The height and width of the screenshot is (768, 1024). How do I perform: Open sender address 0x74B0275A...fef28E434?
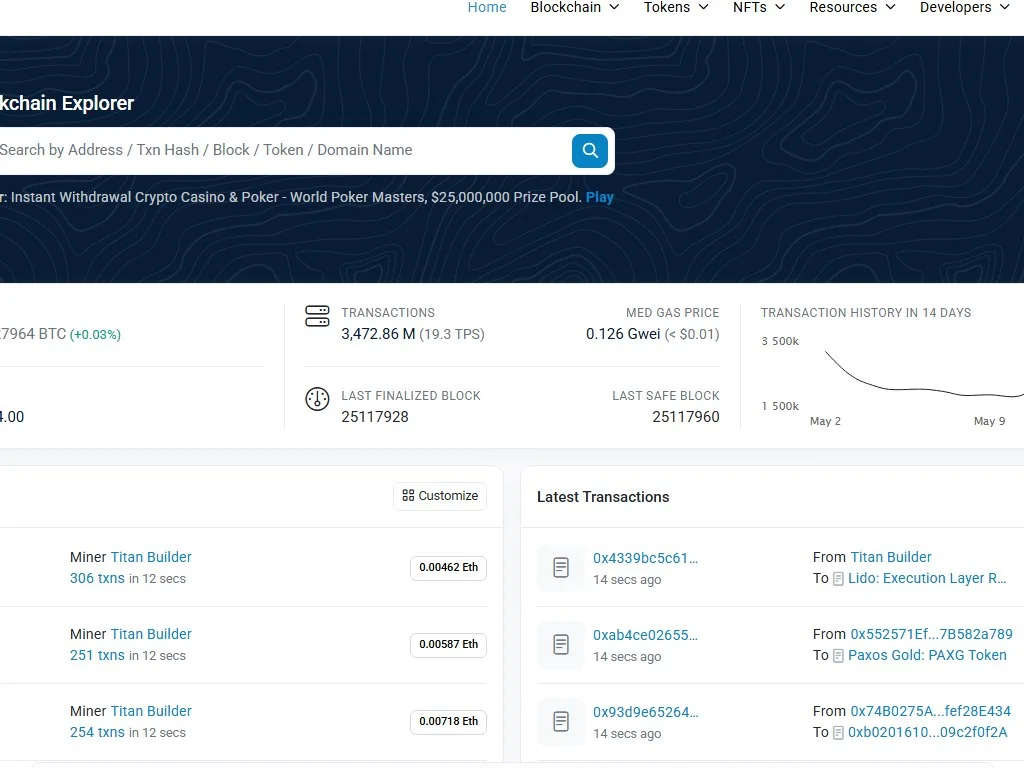click(x=931, y=711)
